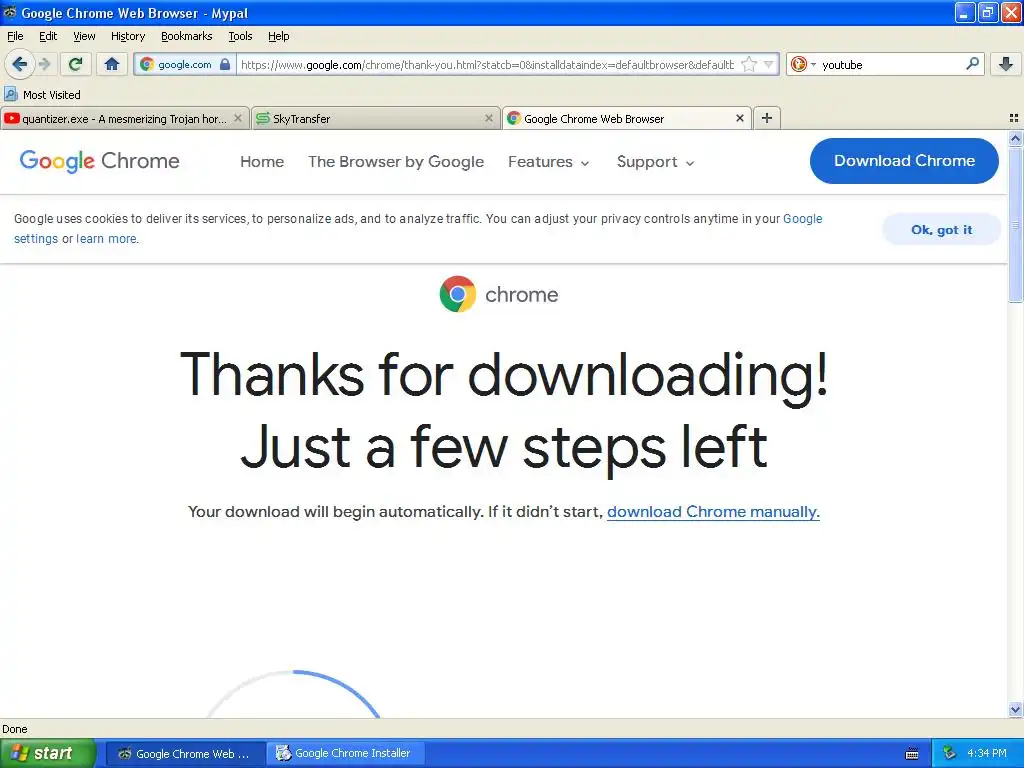
Task: Open the learn more link
Action: point(106,239)
